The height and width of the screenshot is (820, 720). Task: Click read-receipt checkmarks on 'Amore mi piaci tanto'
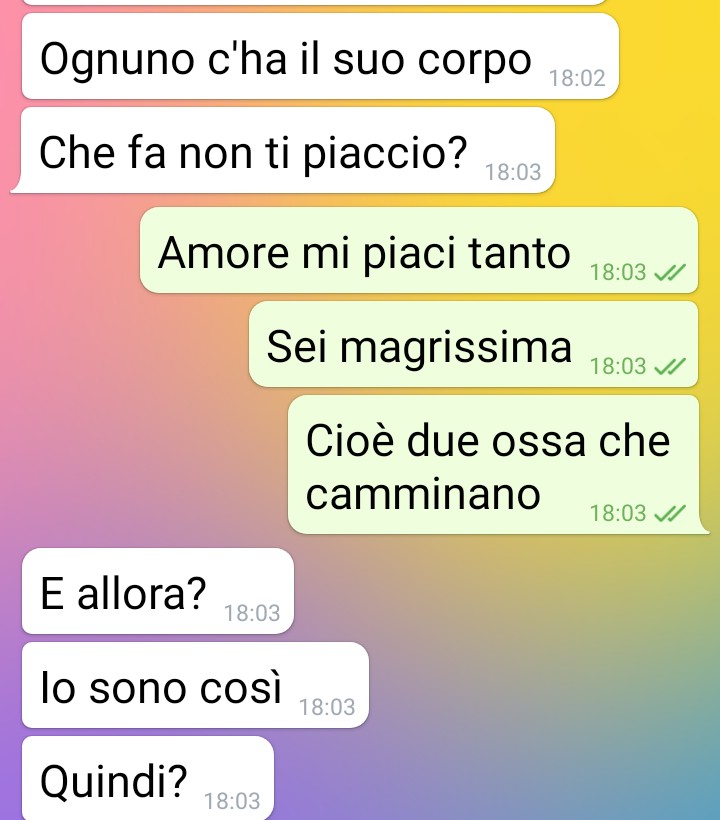(x=670, y=272)
